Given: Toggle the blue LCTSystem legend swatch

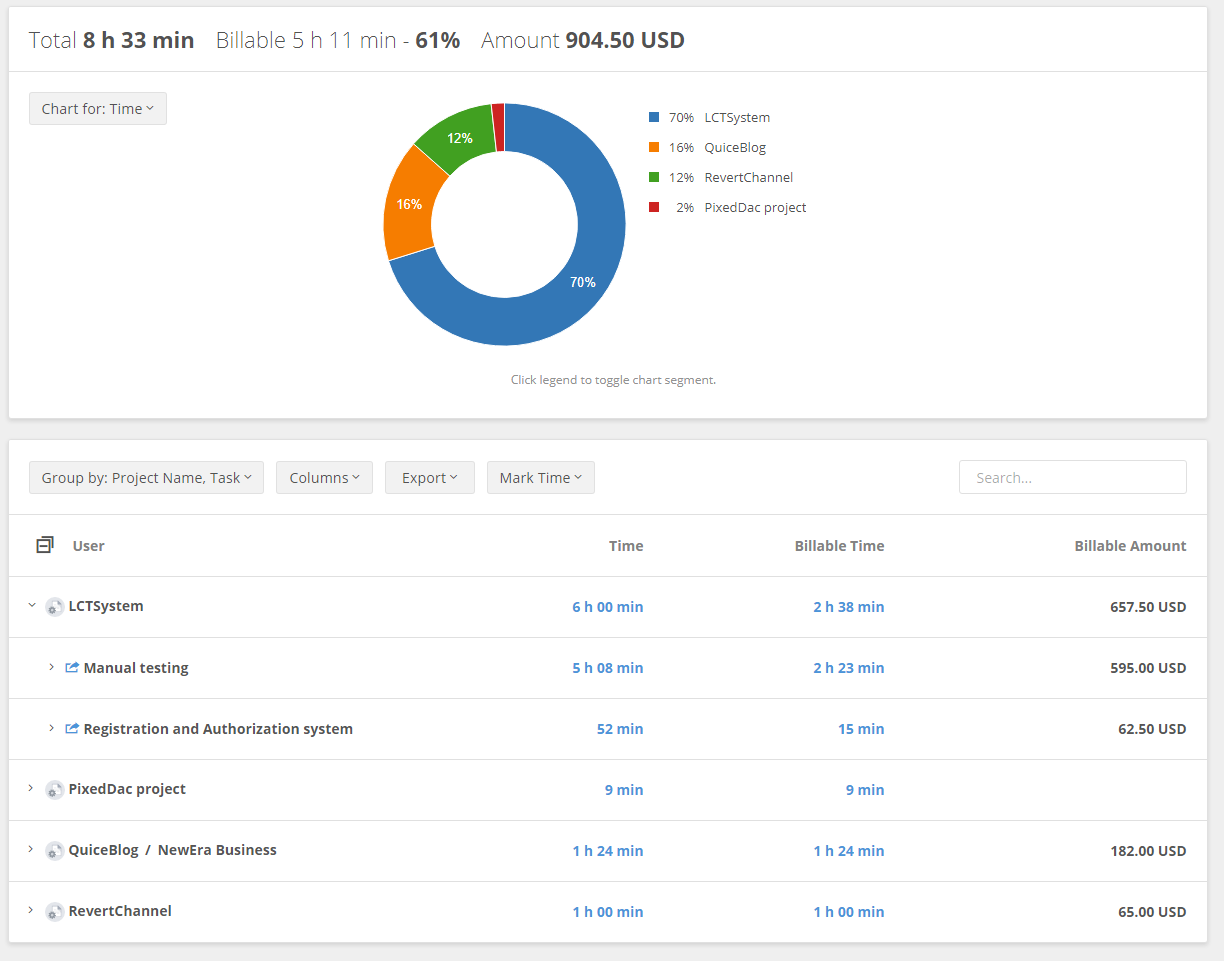Looking at the screenshot, I should point(654,117).
